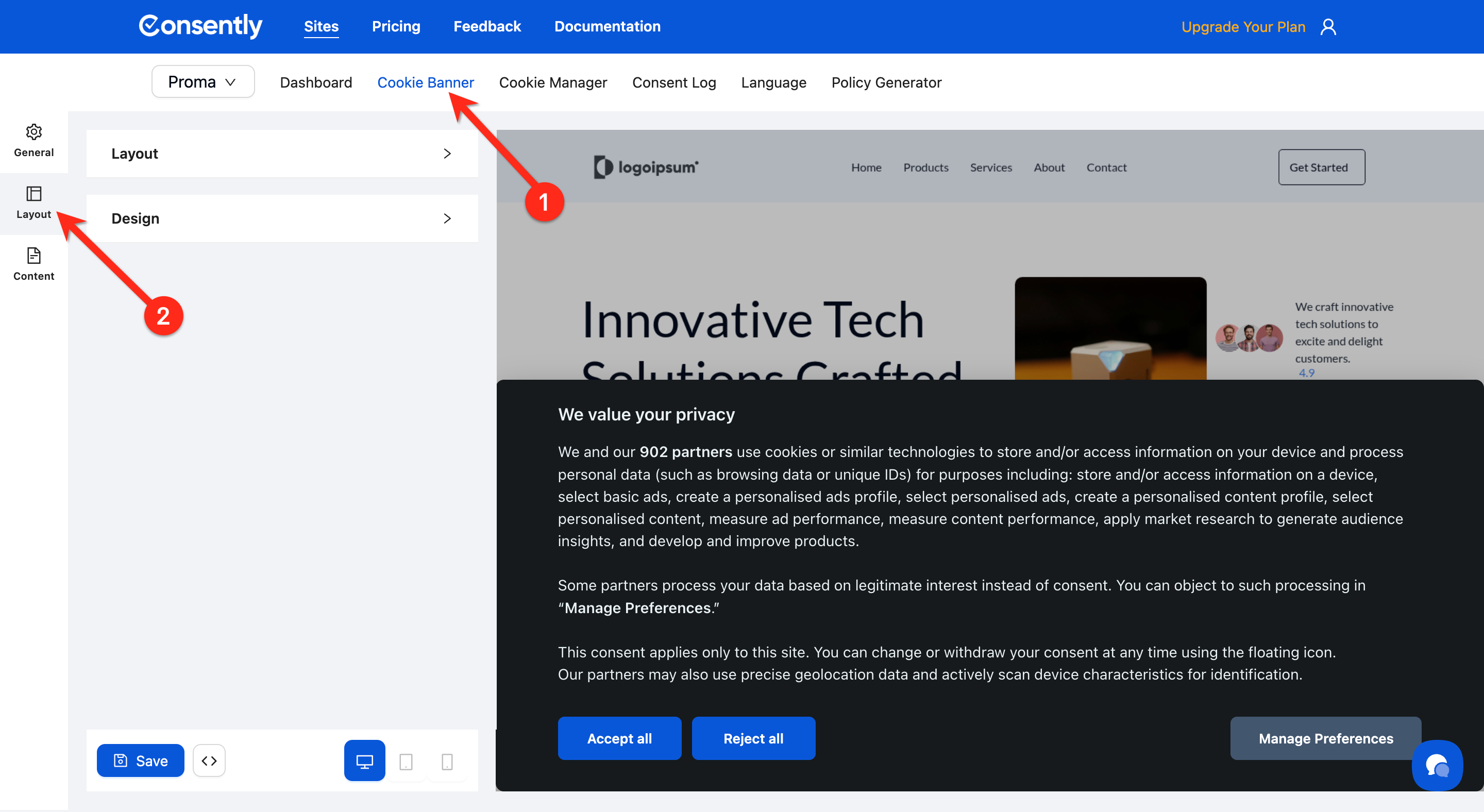1484x812 pixels.
Task: Go to the Cookie Manager tab
Action: [552, 82]
